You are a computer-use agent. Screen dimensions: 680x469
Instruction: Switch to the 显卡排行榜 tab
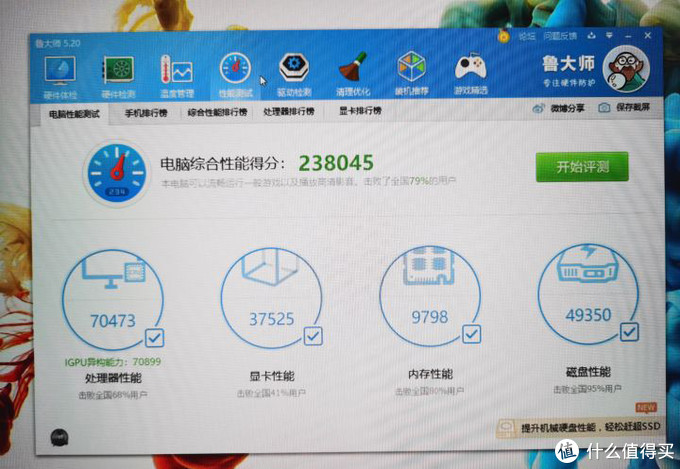click(x=360, y=111)
